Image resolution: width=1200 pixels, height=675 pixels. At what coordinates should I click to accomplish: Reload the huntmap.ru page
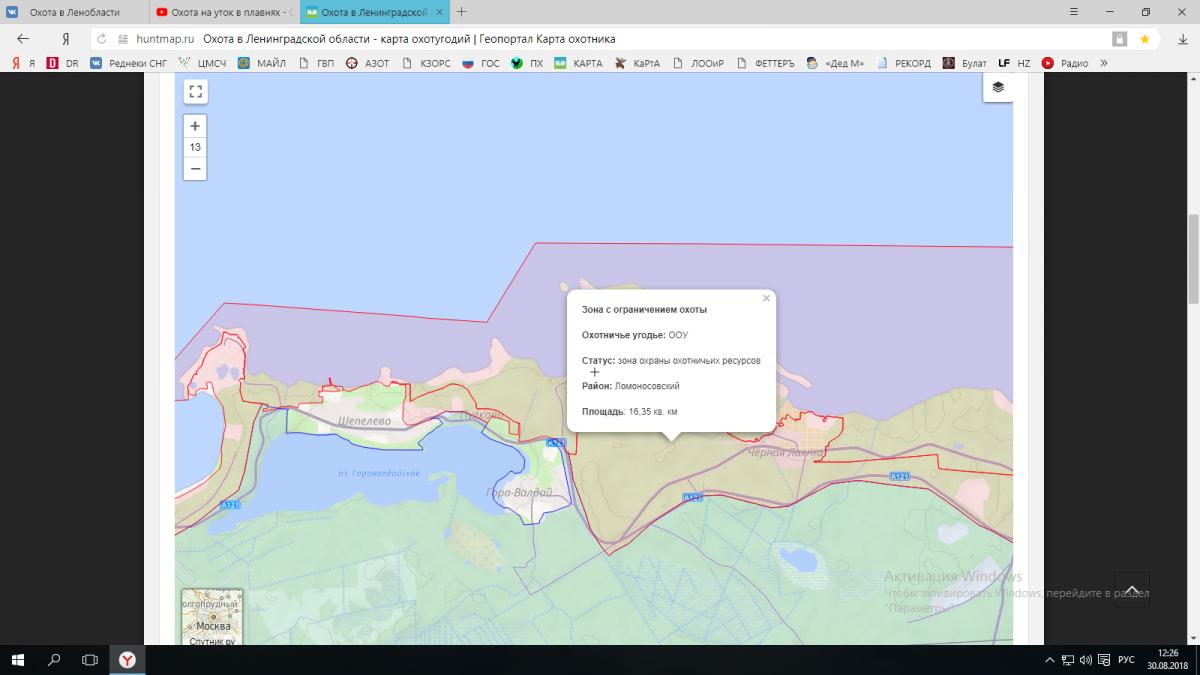[x=102, y=39]
